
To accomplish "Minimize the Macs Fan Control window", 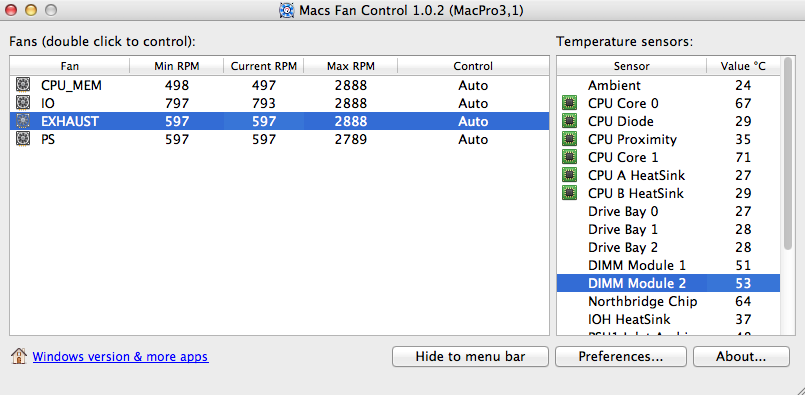I will (x=31, y=10).
